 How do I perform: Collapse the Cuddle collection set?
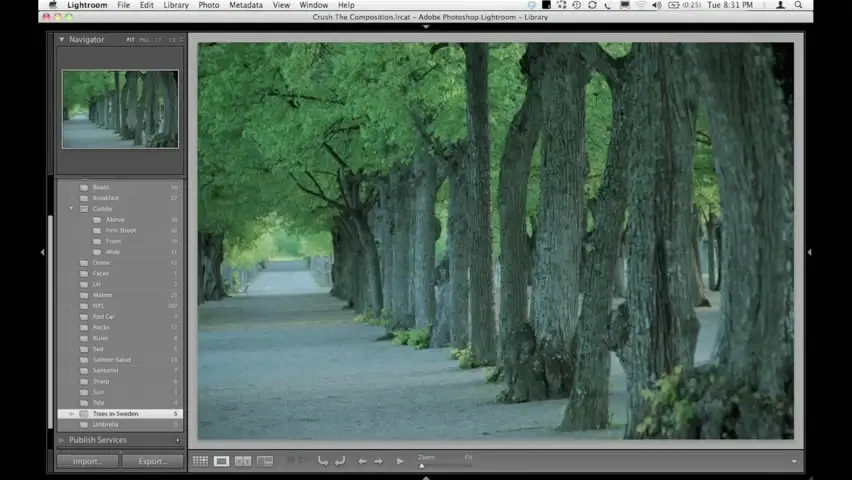coord(71,208)
